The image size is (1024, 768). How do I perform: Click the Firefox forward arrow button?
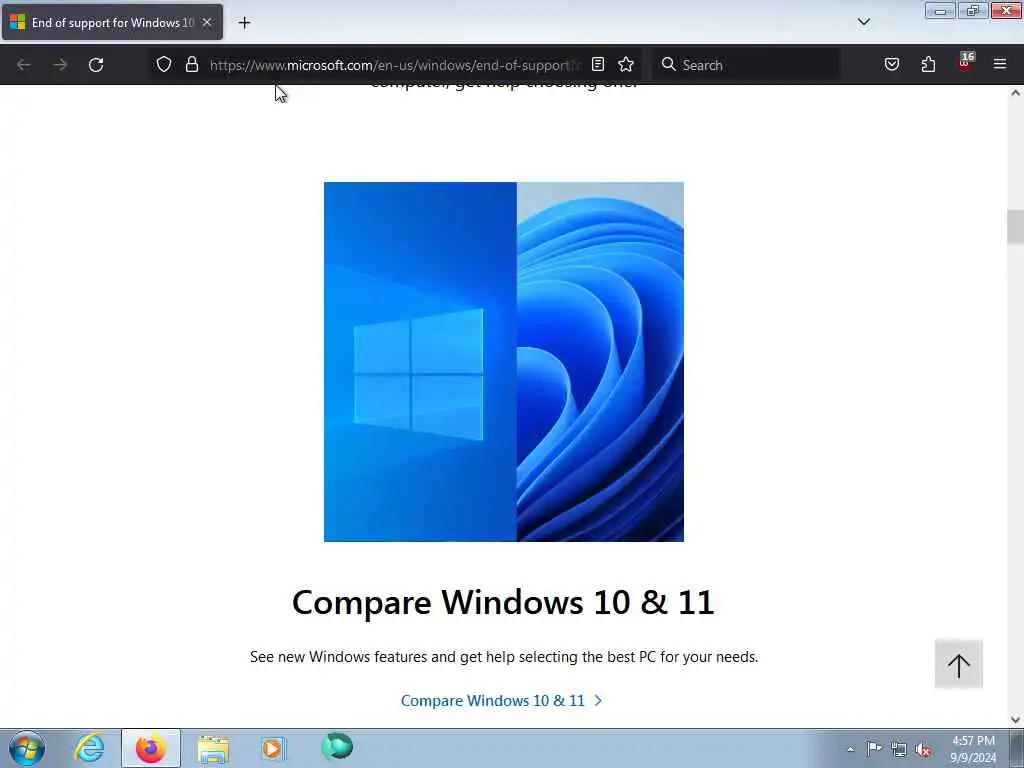pyautogui.click(x=60, y=65)
